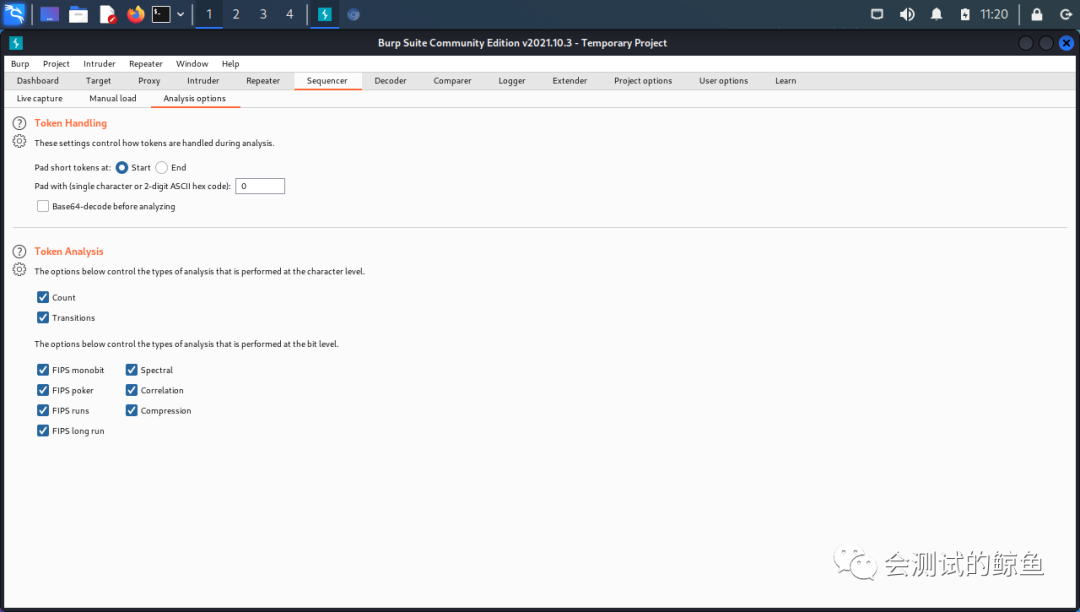Open the Learn tab
The width and height of the screenshot is (1080, 612).
tap(785, 81)
